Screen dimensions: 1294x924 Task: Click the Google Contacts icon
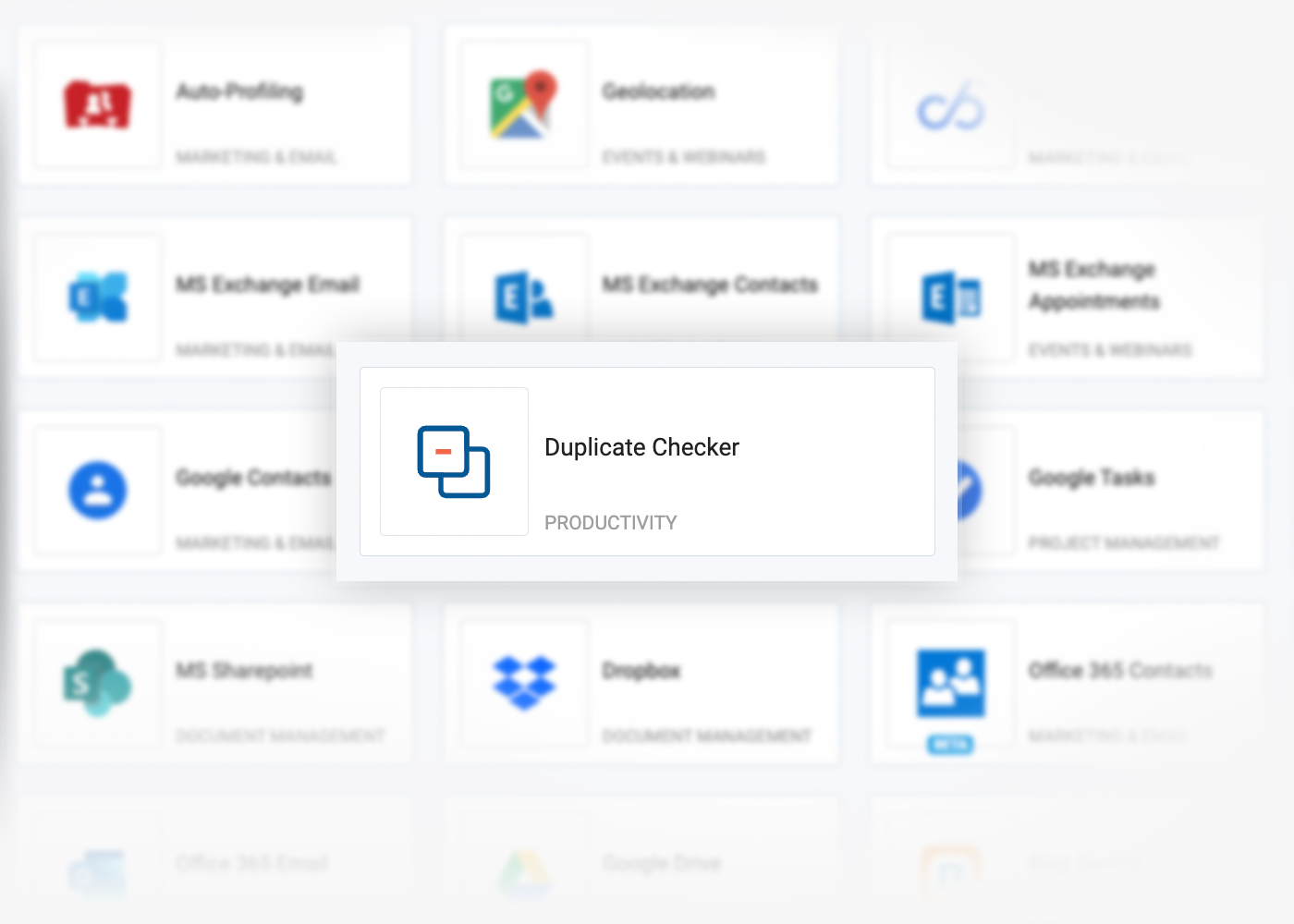[97, 492]
